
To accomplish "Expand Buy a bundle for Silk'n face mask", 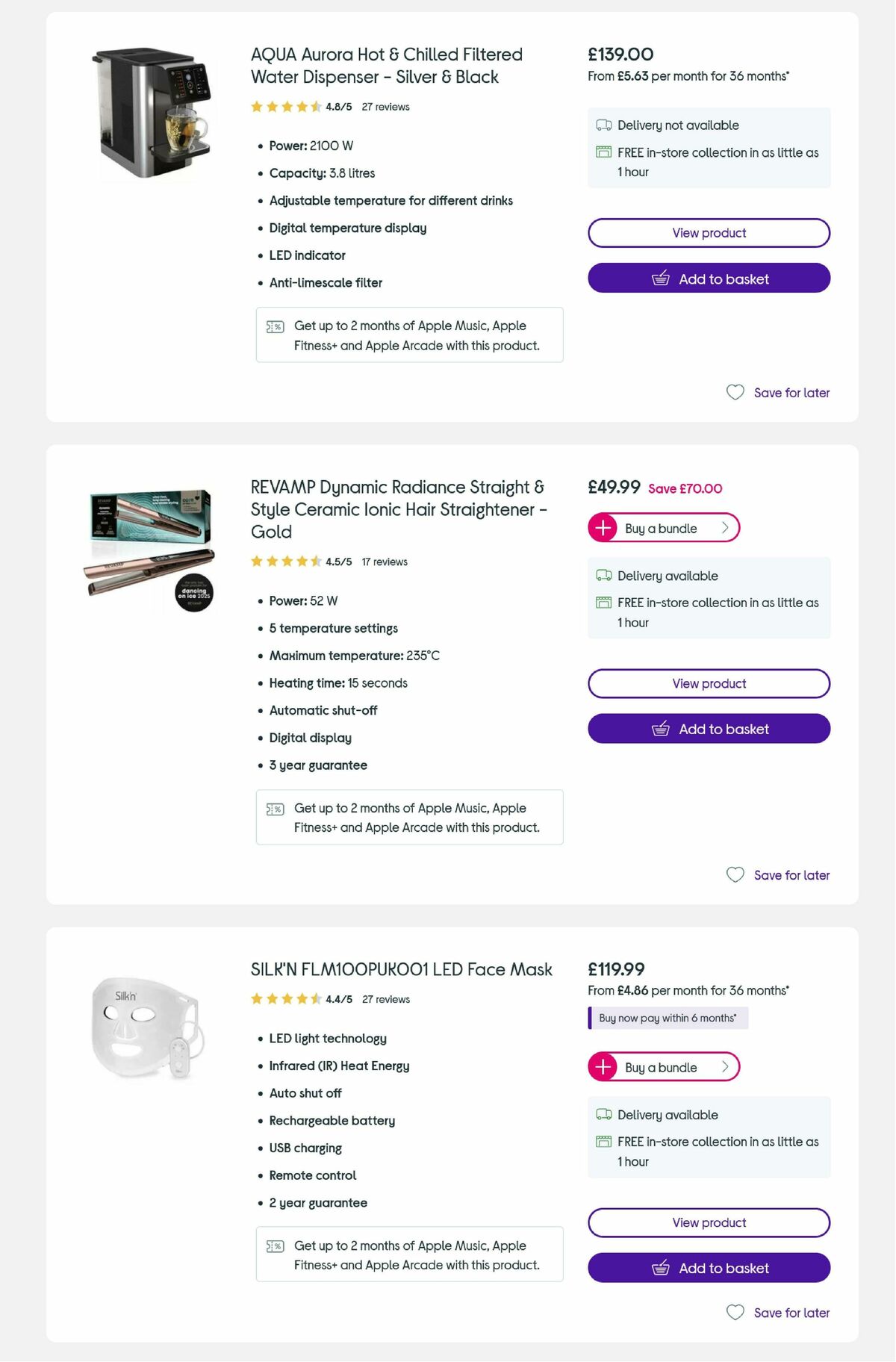I will 663,1067.
